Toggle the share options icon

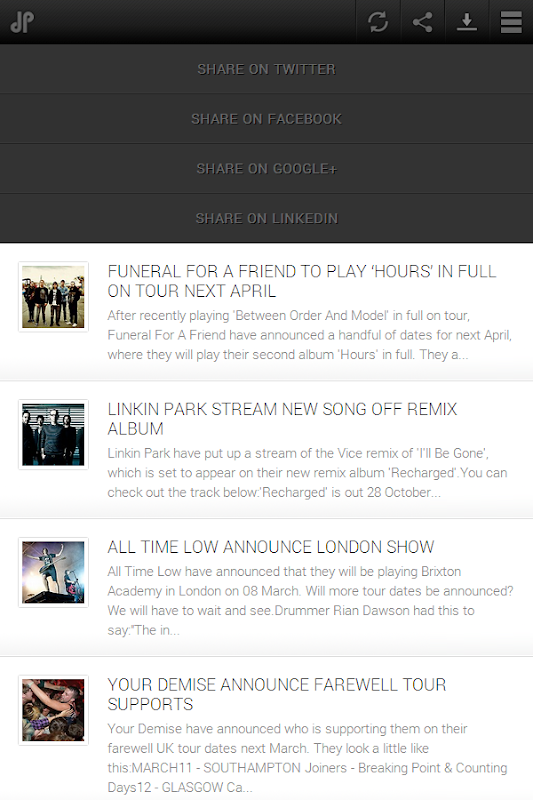pyautogui.click(x=422, y=22)
